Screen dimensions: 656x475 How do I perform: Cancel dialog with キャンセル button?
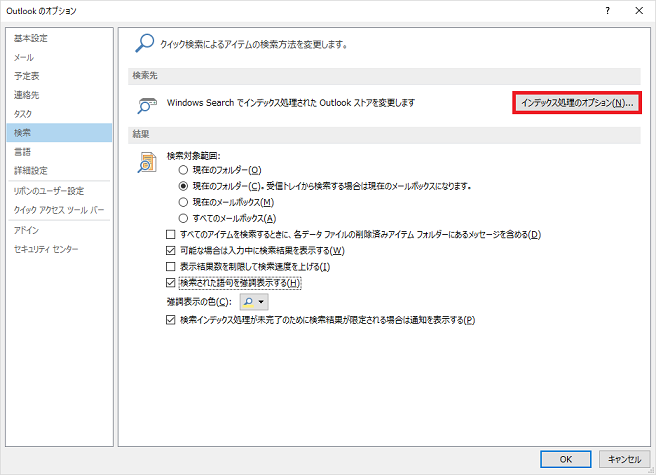[624, 459]
